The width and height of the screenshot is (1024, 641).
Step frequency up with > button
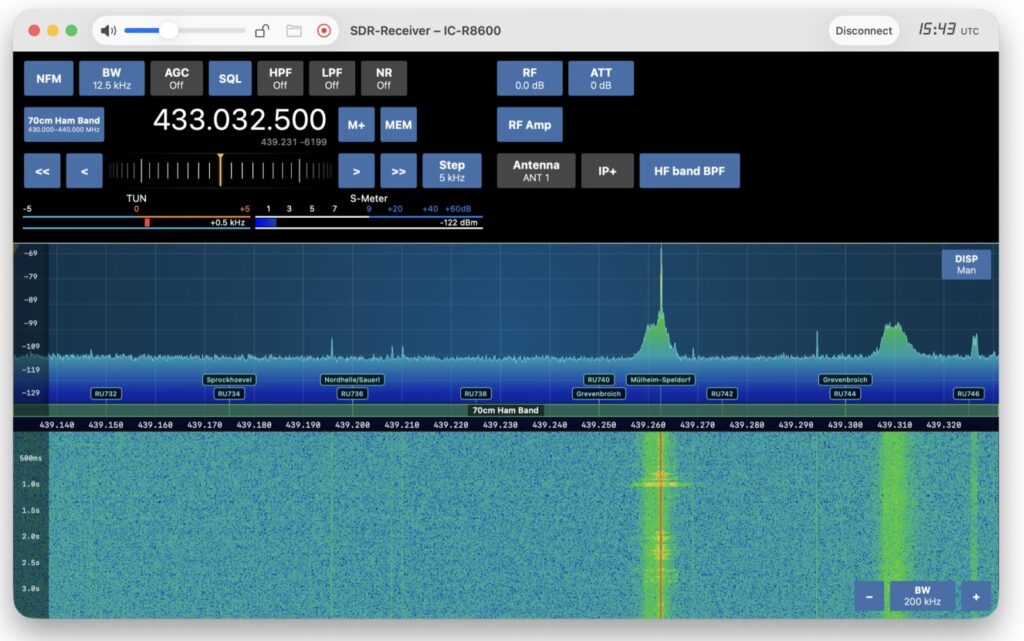tap(357, 171)
